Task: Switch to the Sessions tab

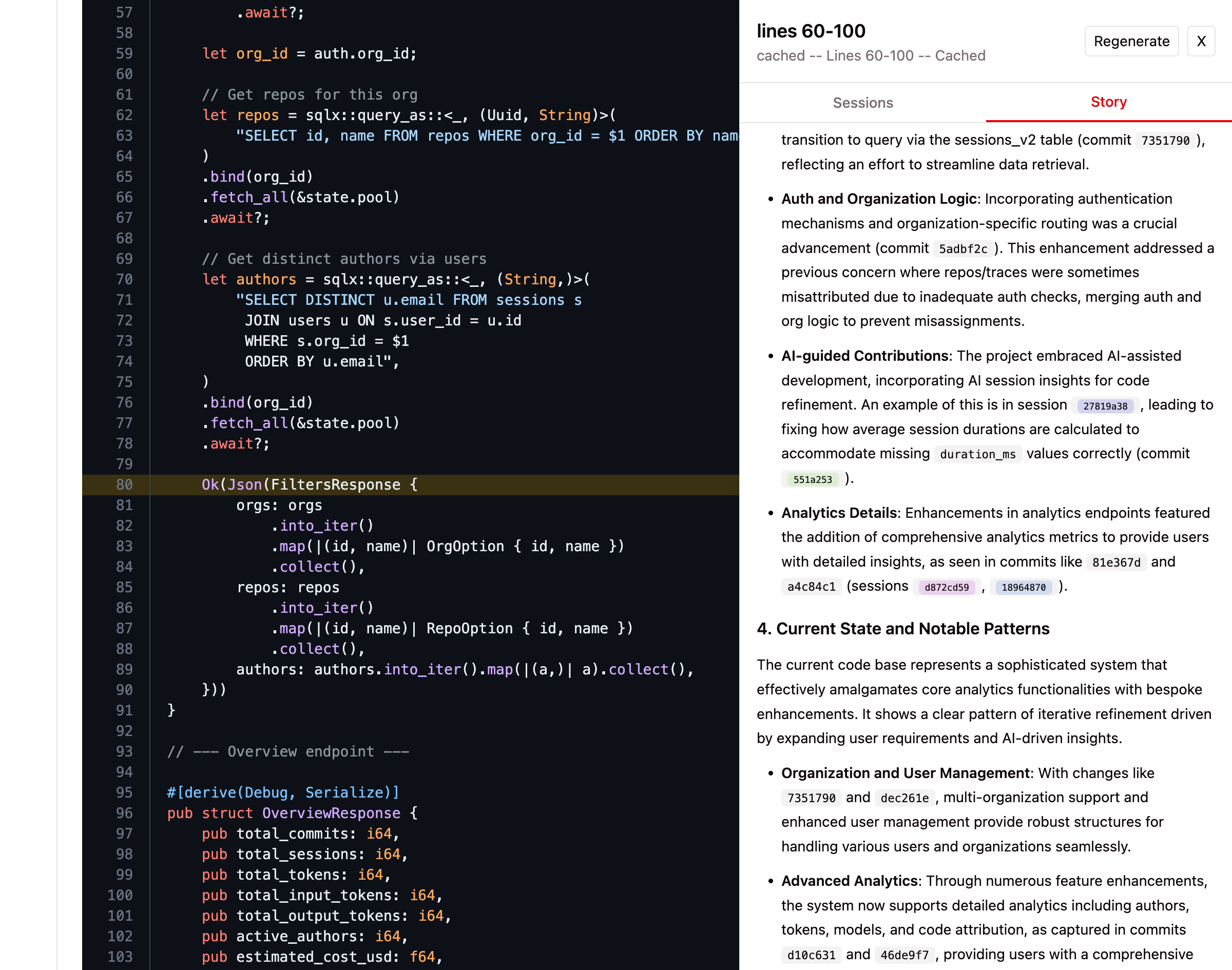Action: click(x=862, y=103)
